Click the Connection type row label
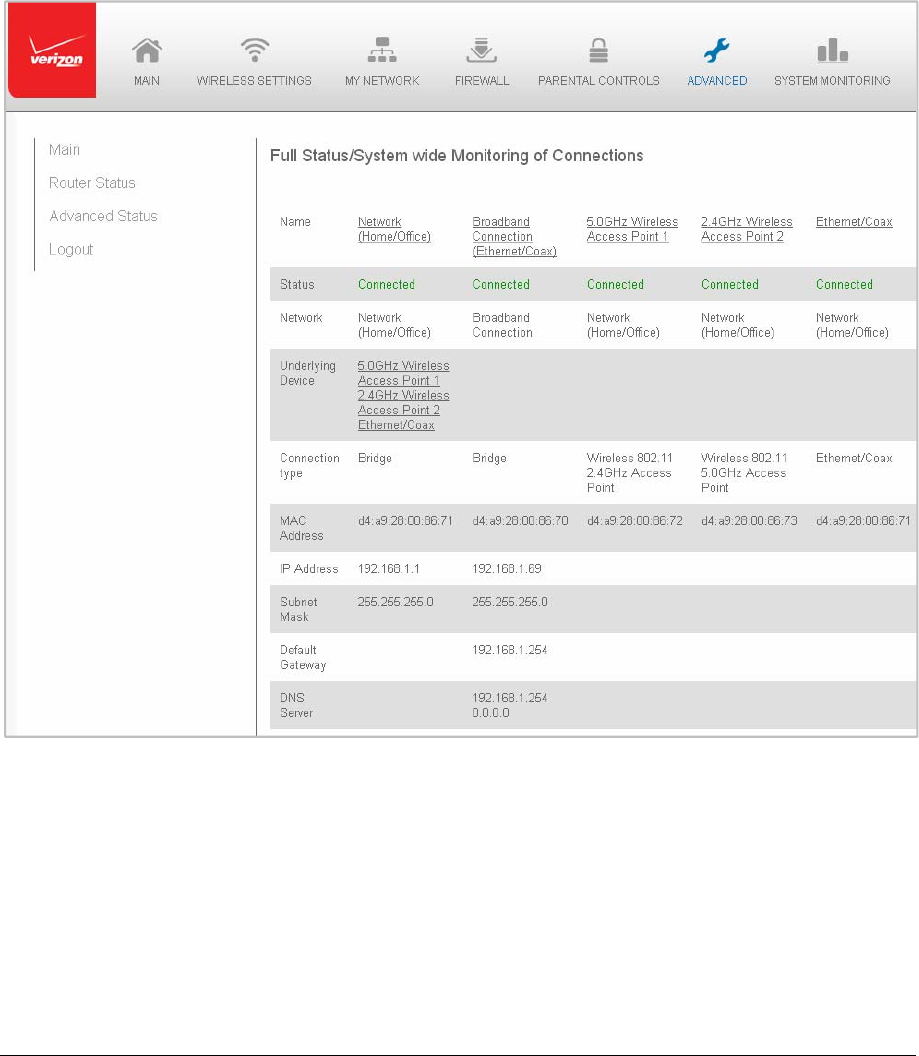This screenshot has width=919, height=1056. [309, 465]
